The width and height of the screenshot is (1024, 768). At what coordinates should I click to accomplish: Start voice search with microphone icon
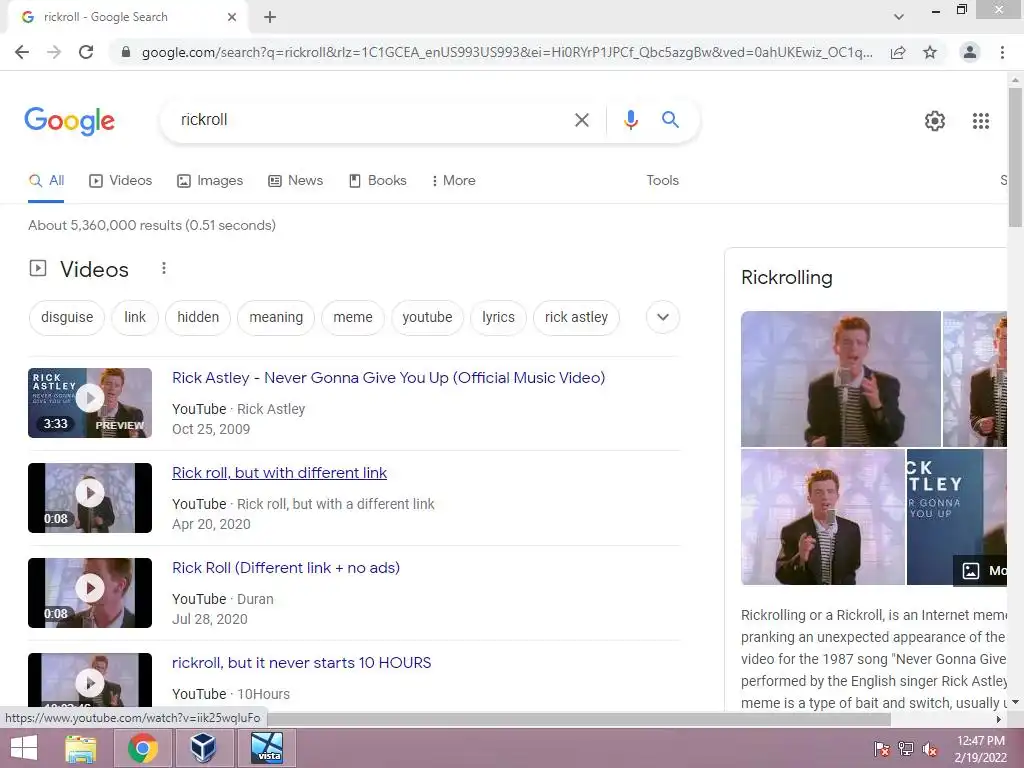tap(630, 120)
